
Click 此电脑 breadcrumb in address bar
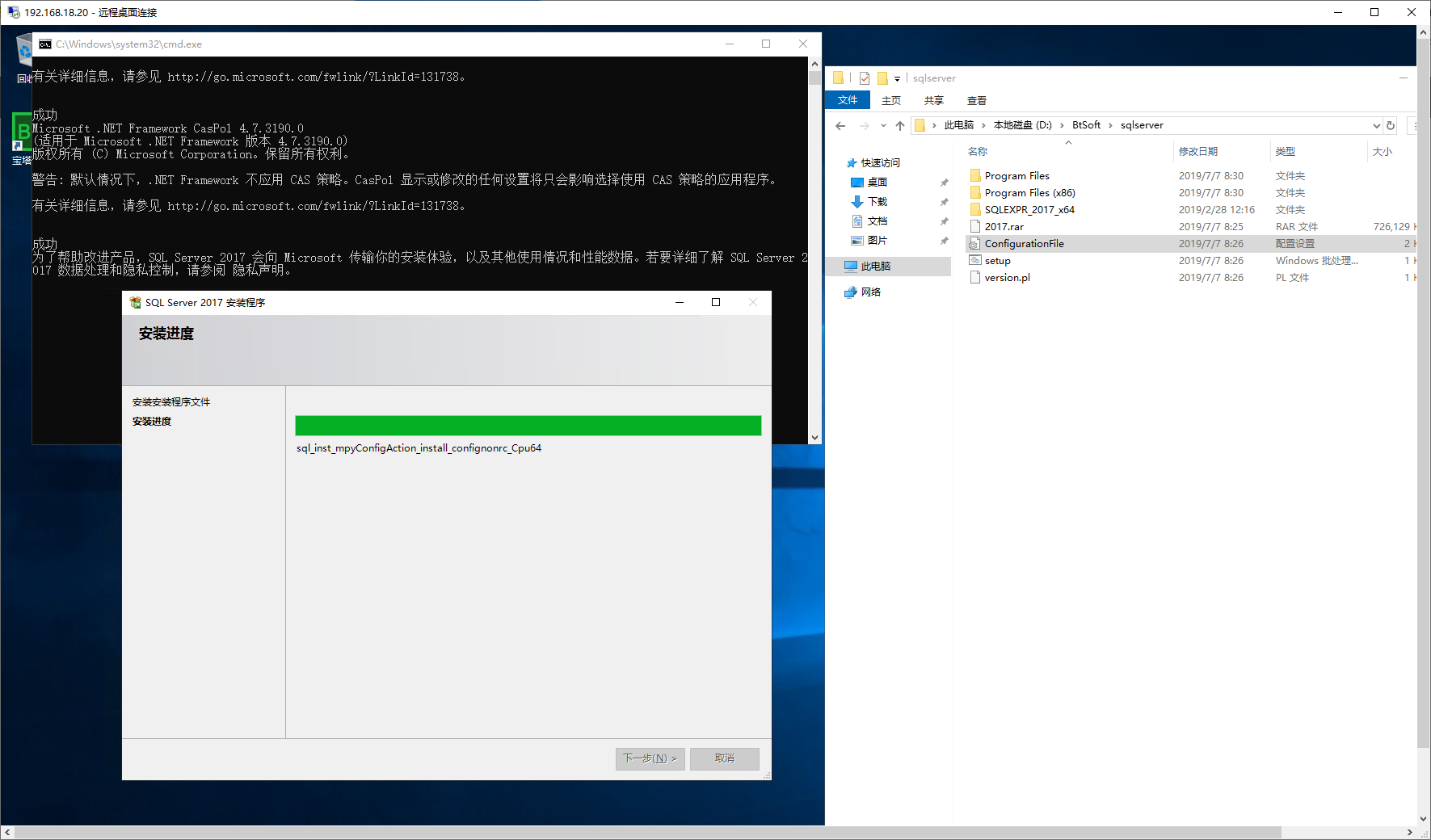[959, 126]
